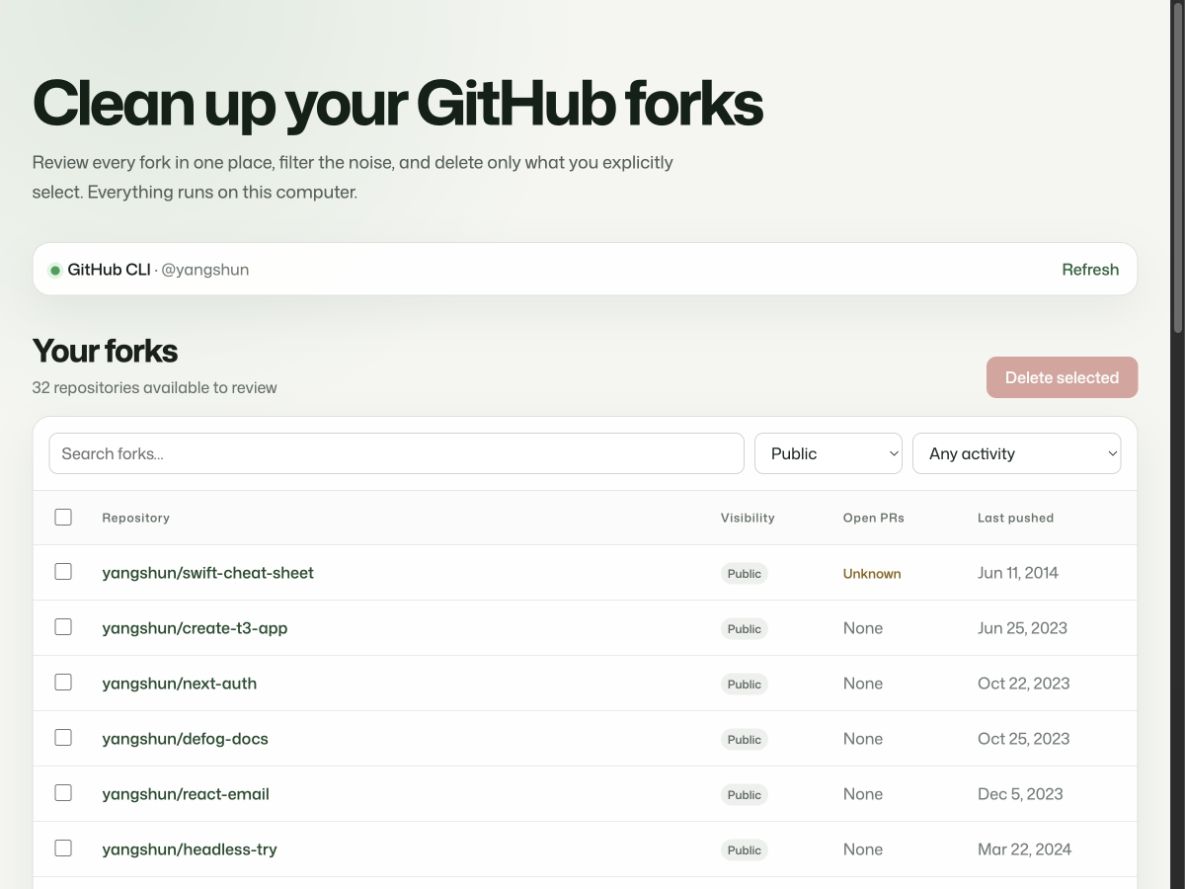Viewport: 1185px width, 889px height.
Task: Click the Delete selected button
Action: (1062, 377)
